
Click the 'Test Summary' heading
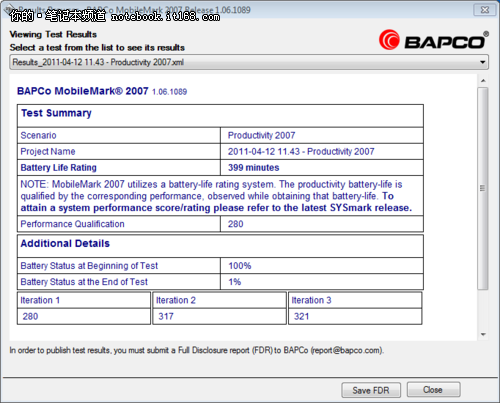click(56, 113)
